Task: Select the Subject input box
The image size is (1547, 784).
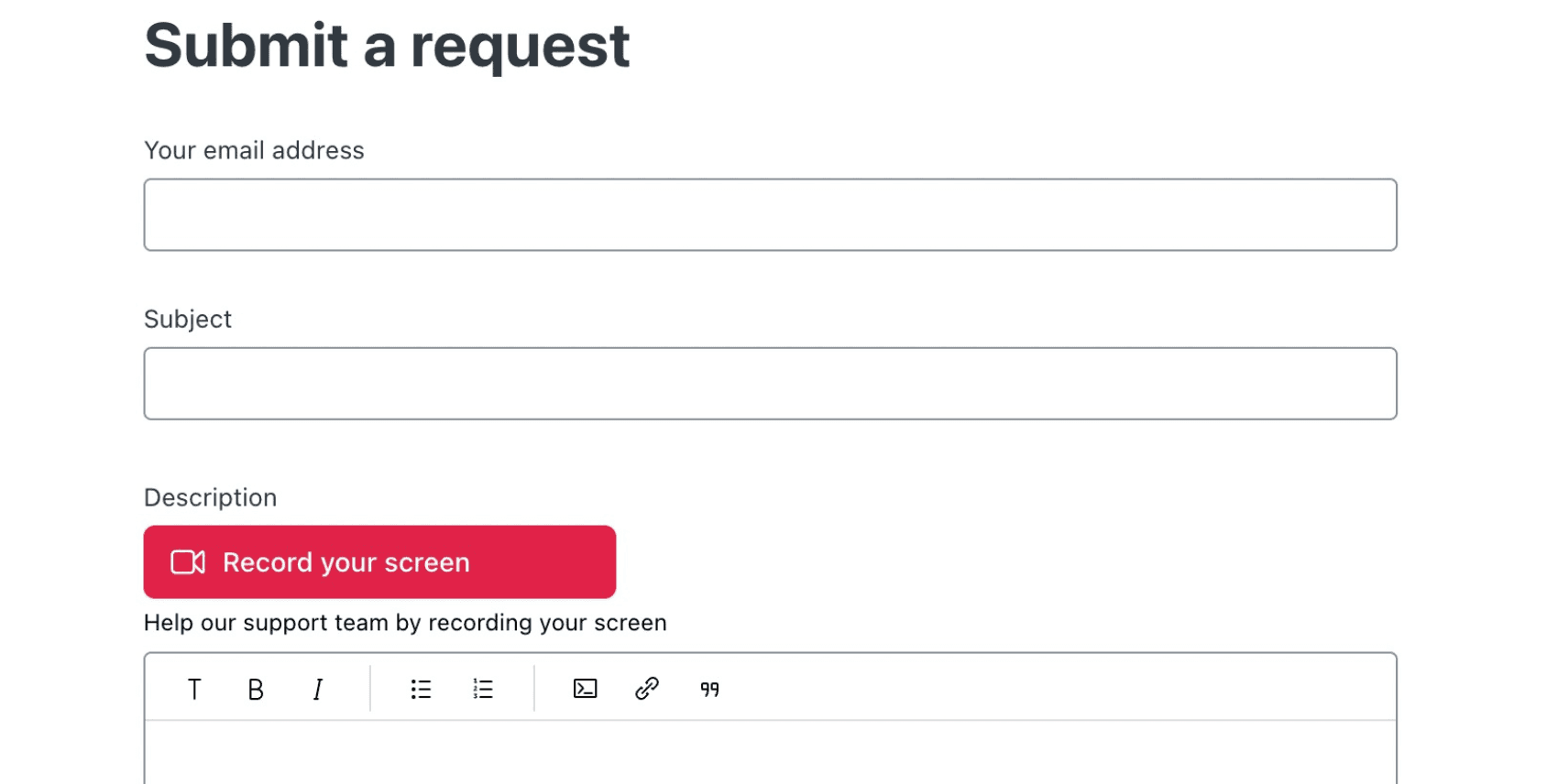Action: tap(770, 383)
